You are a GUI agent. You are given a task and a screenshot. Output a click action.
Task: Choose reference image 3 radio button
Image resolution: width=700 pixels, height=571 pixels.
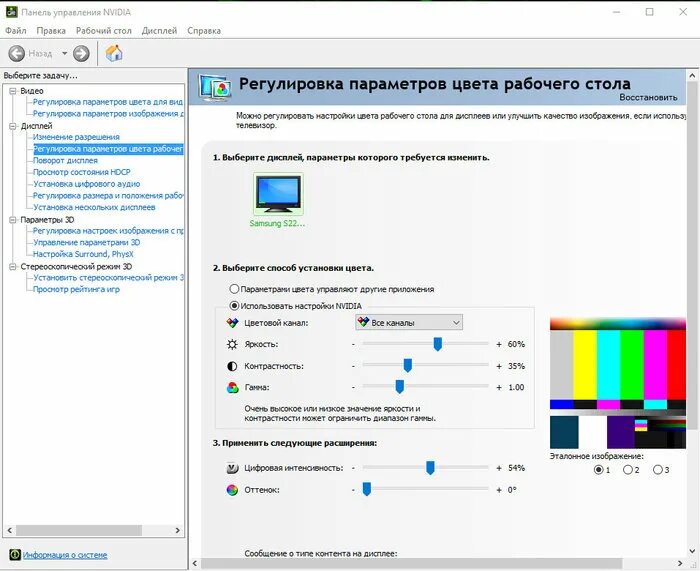click(658, 470)
